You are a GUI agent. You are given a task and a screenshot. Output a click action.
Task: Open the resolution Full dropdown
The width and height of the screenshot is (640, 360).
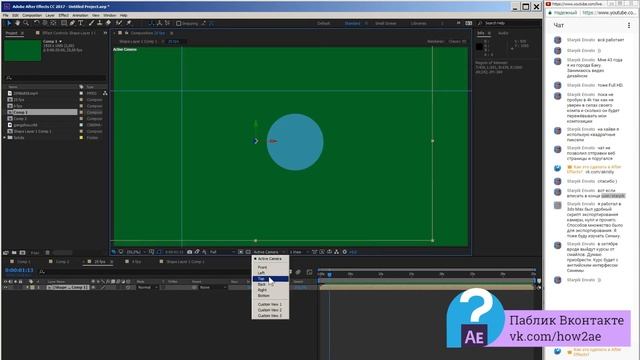pos(222,252)
